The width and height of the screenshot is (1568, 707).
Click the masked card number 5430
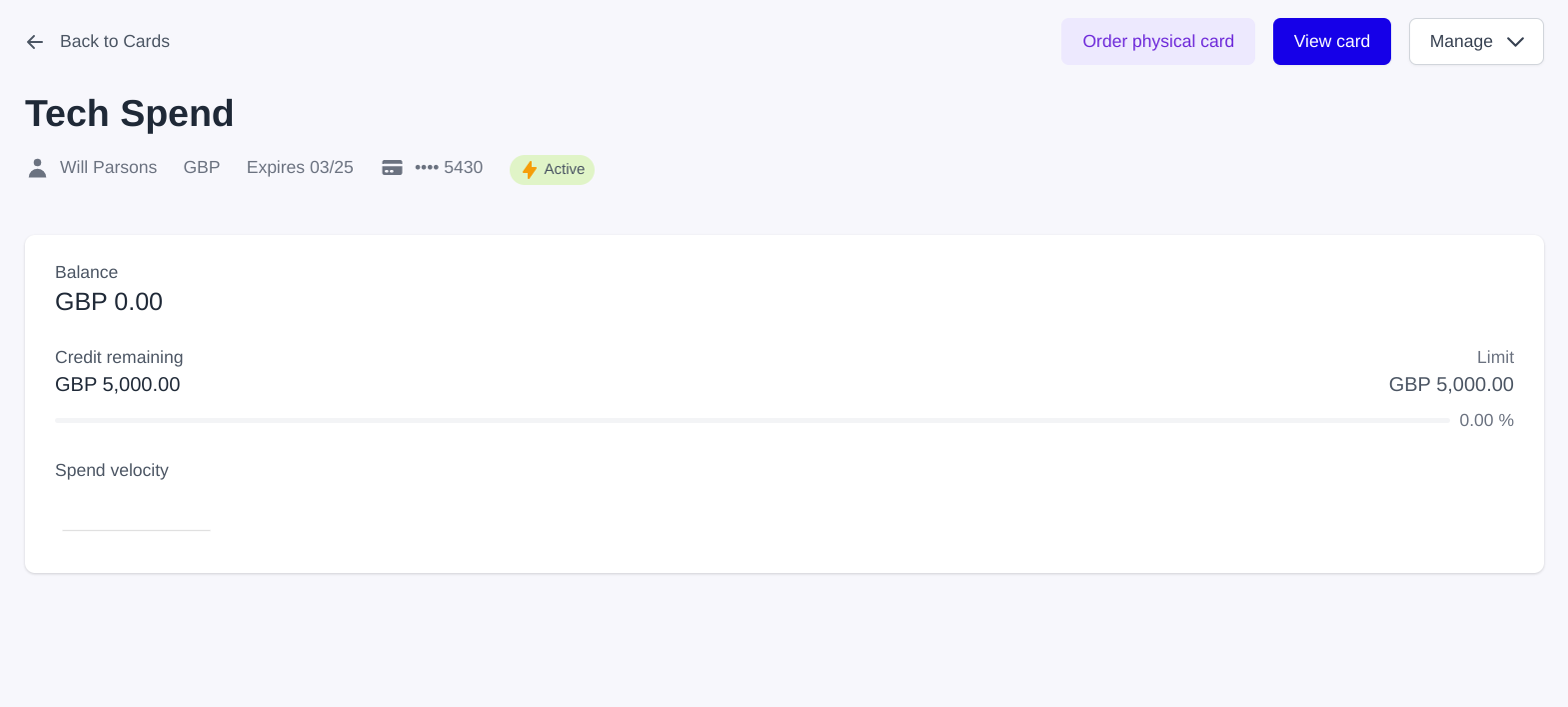[449, 168]
